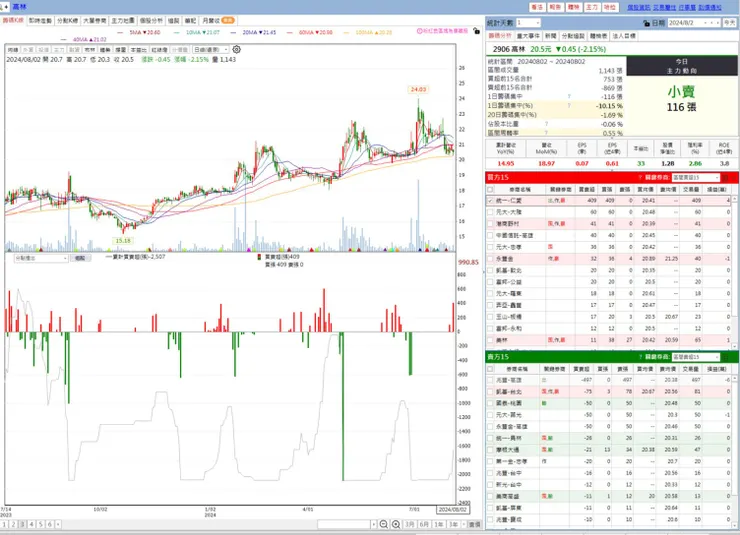Viewport: 740px width, 535px height.
Task: Set the chart range to 6月
Action: (424, 524)
